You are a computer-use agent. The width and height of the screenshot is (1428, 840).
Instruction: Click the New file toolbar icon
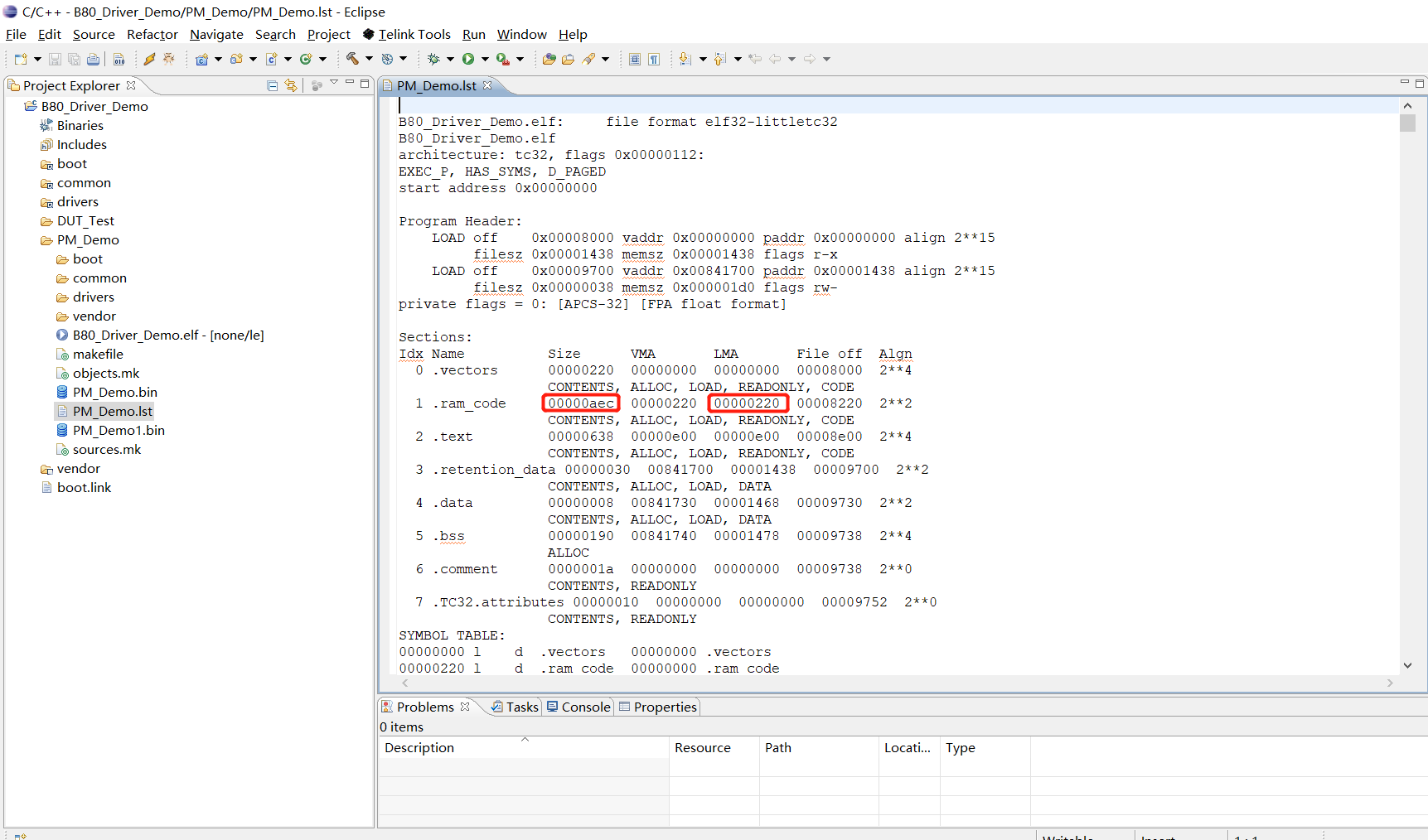tap(21, 59)
